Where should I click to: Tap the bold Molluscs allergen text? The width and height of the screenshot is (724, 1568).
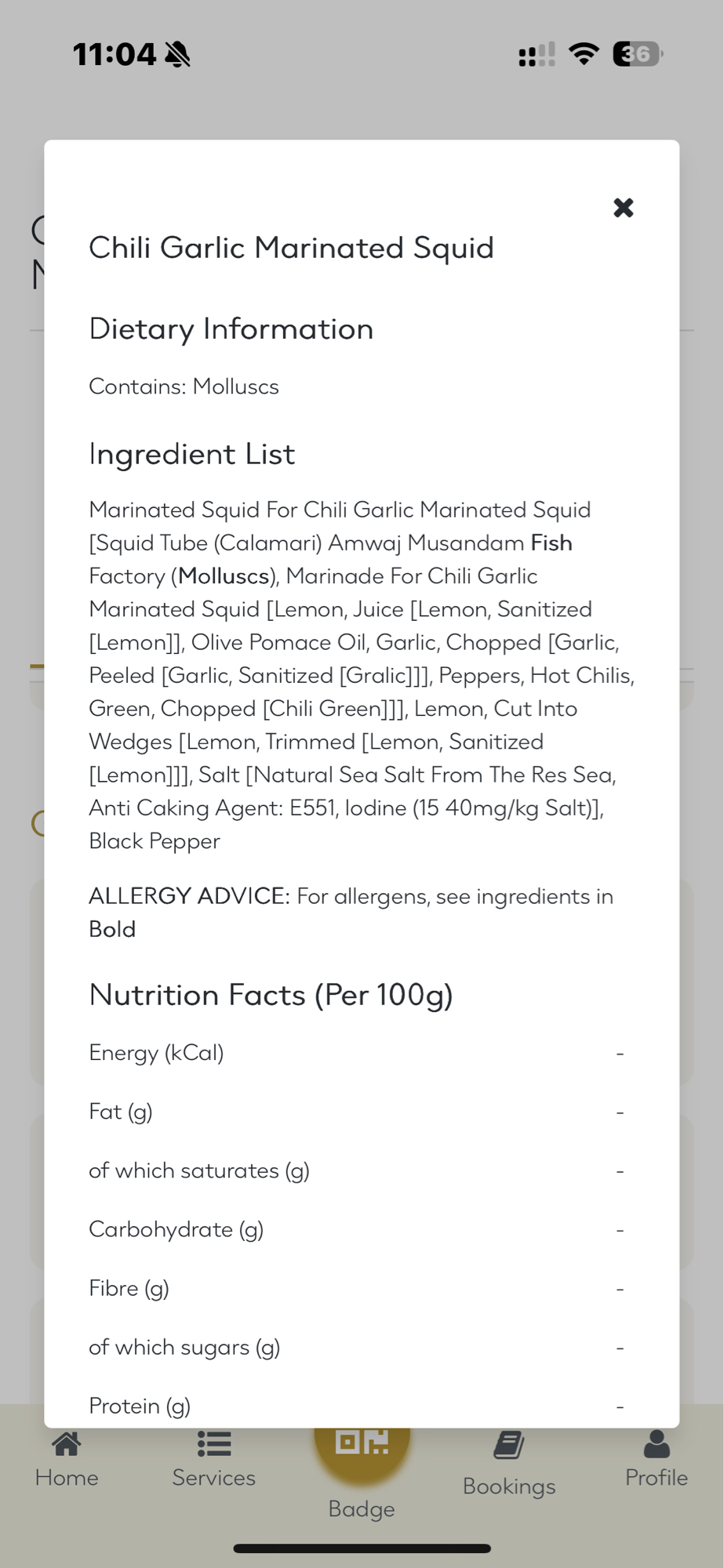coord(224,576)
